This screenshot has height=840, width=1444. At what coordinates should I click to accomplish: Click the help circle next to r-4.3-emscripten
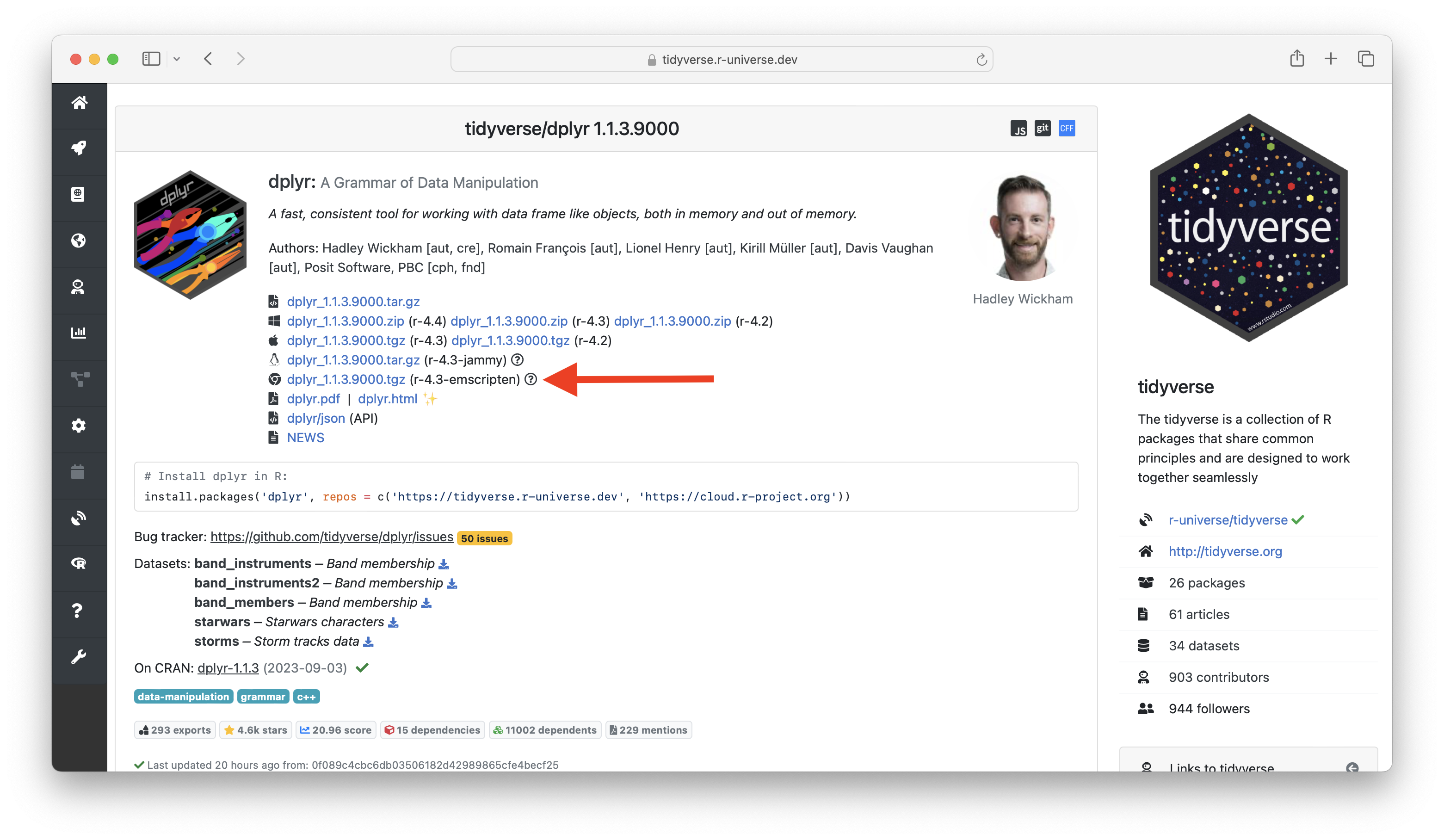(530, 379)
